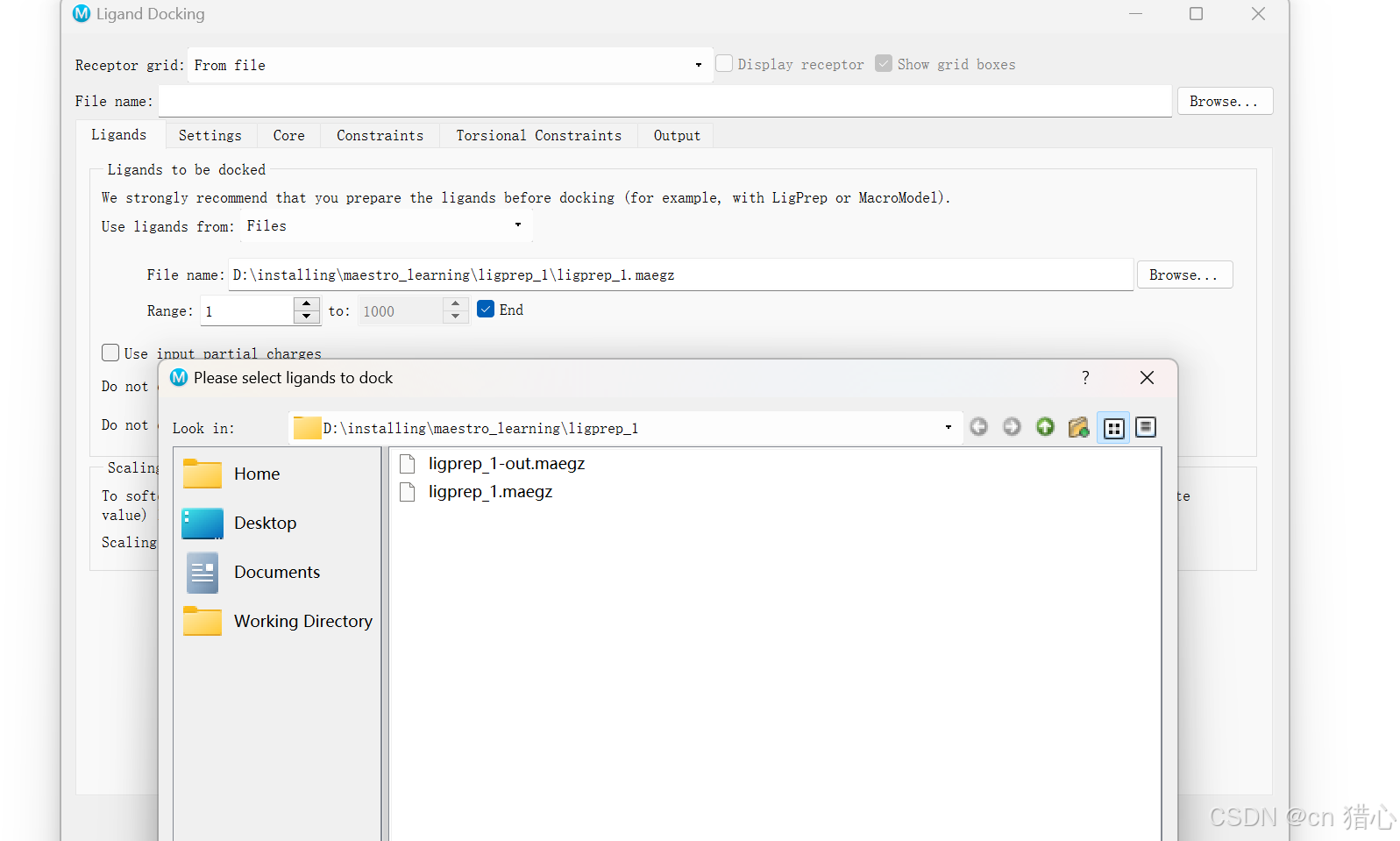Click the Maestro icon in Ligand Docking title
Image resolution: width=1400 pixels, height=841 pixels.
[82, 14]
